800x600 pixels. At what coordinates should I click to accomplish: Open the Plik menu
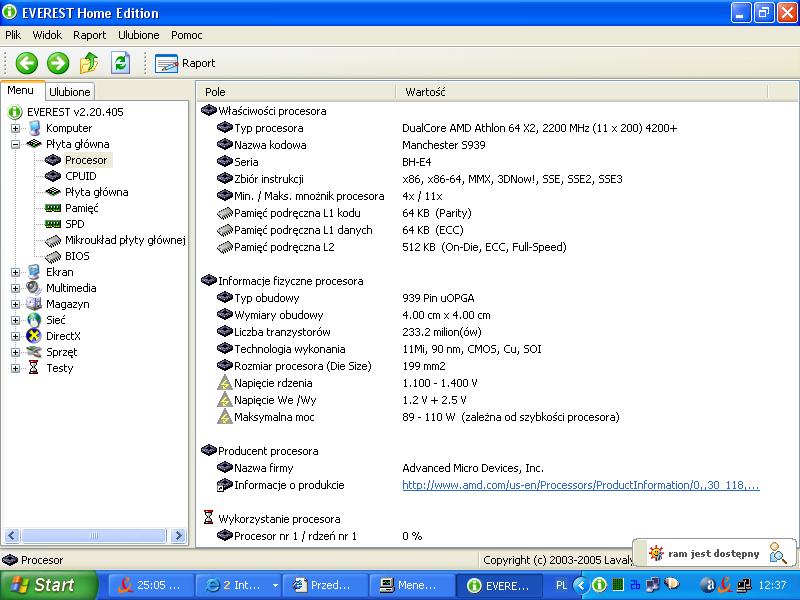click(x=13, y=35)
